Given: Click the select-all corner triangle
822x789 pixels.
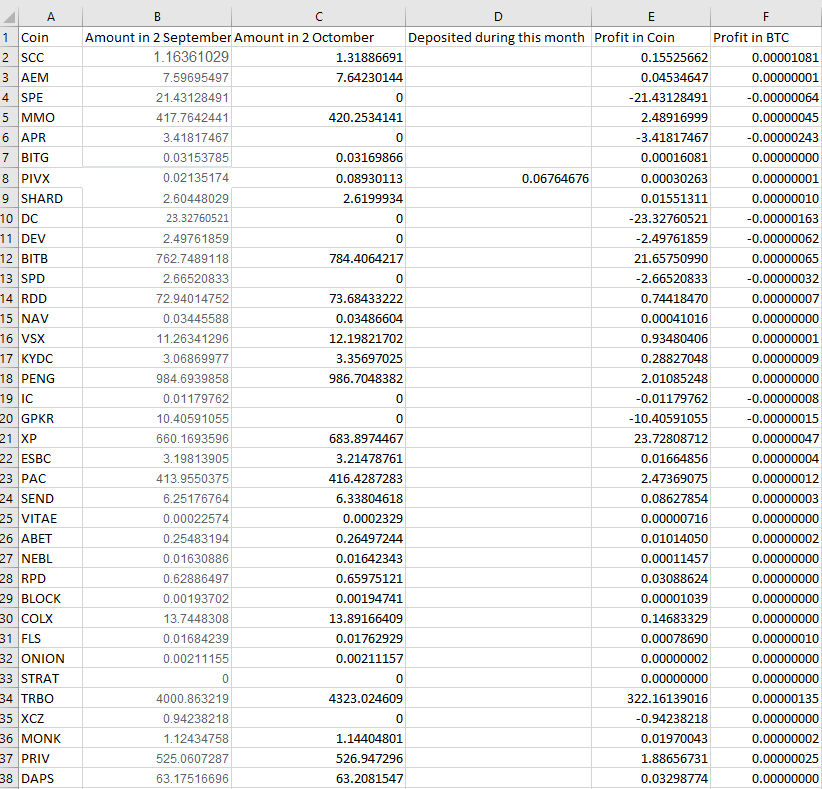Looking at the screenshot, I should pos(9,17).
